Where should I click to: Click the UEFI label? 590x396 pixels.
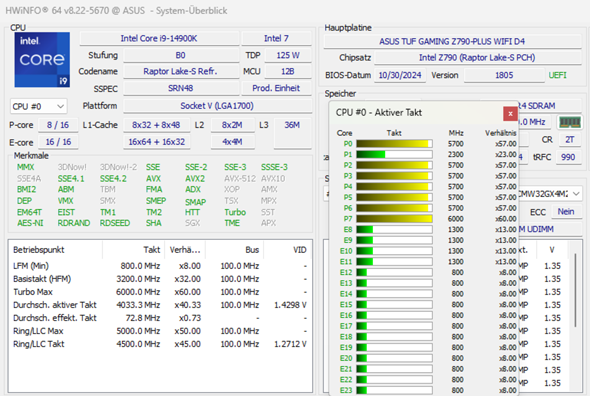click(x=558, y=75)
